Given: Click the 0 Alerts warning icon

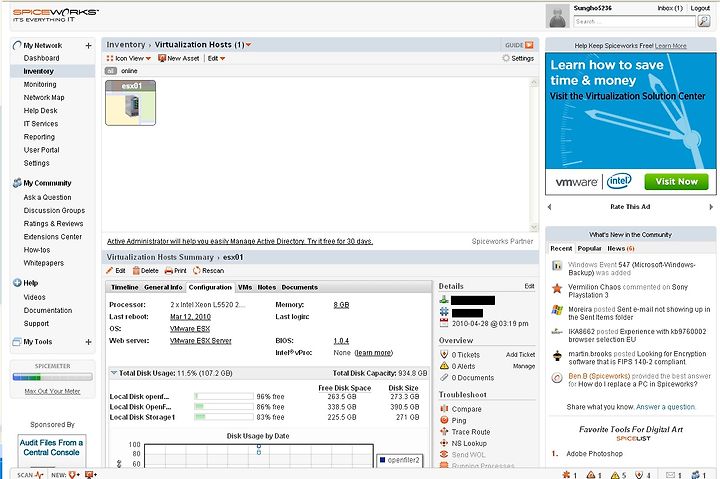Looking at the screenshot, I should pos(444,366).
